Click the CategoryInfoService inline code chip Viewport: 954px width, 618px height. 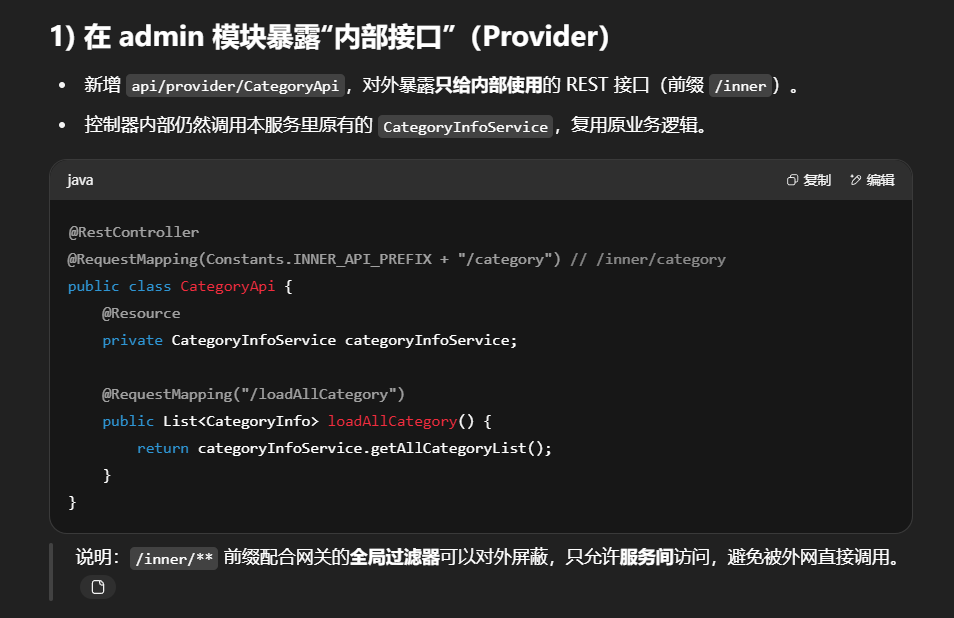pos(466,127)
